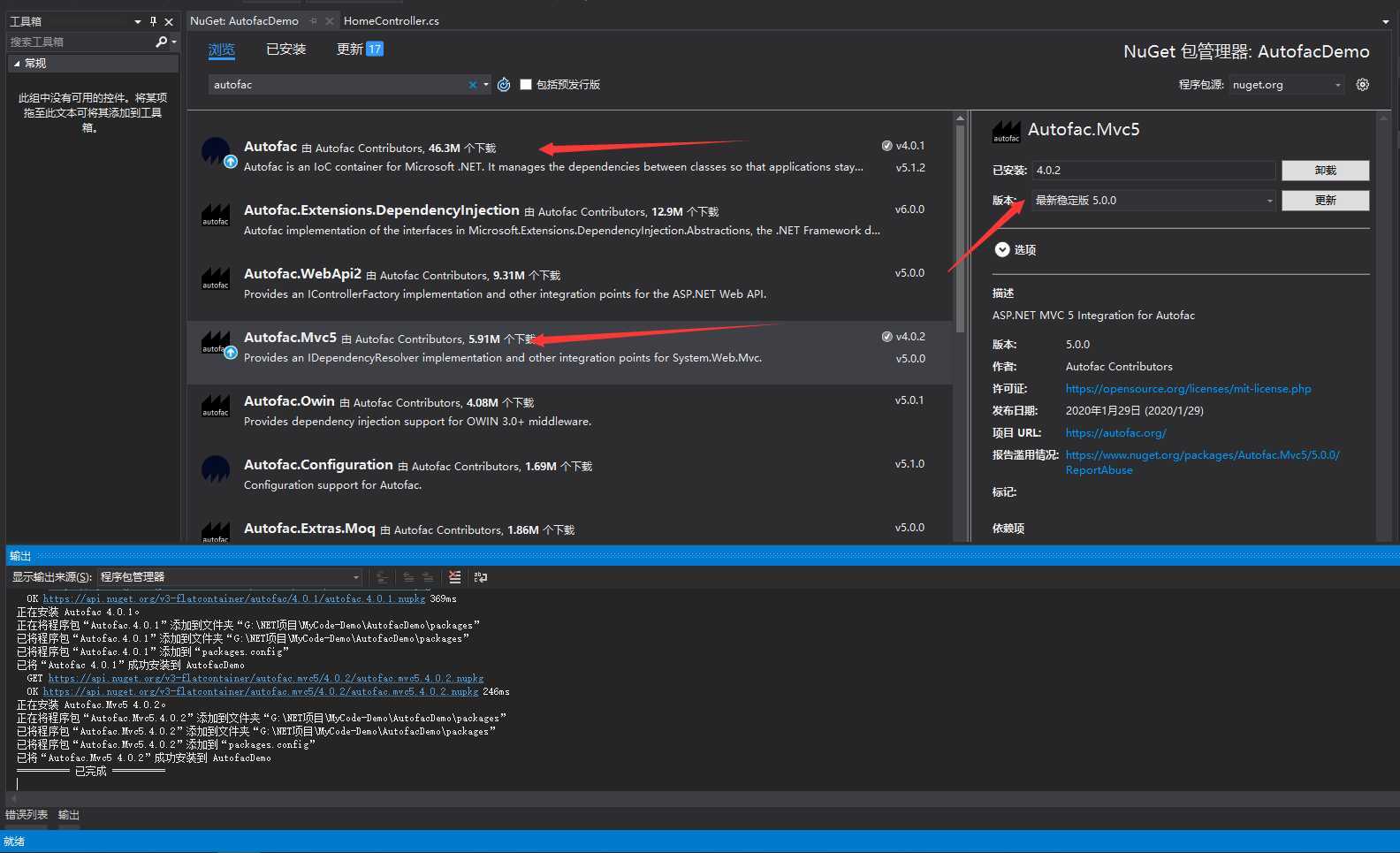Click installed checkmark beside Autofac v4.0.1
Viewport: 1400px width, 853px height.
886,146
